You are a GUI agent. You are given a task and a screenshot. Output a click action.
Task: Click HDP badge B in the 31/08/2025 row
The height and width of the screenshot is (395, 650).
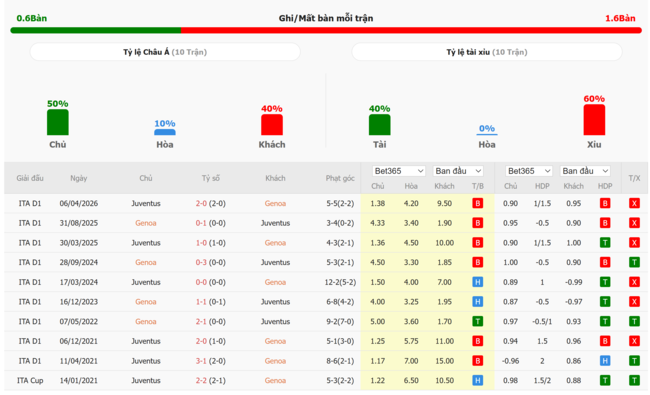605,223
